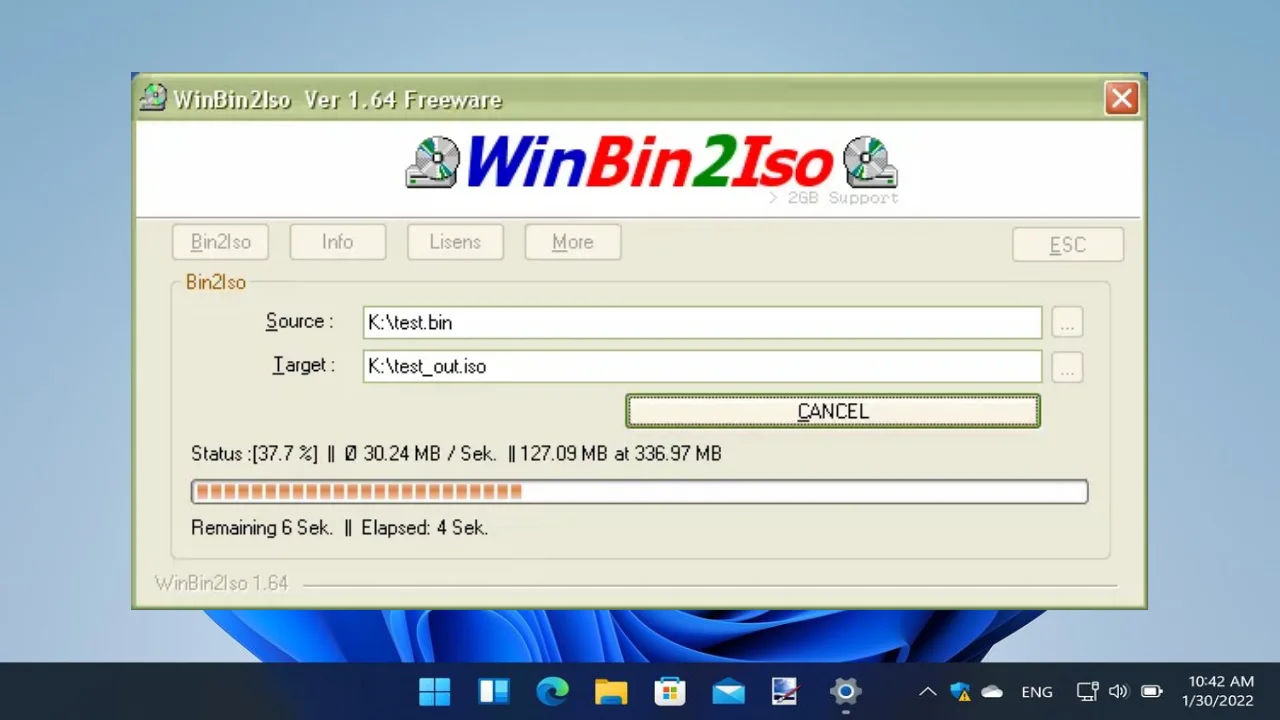The image size is (1280, 720).
Task: Click the browse button beside Target
Action: [1067, 368]
